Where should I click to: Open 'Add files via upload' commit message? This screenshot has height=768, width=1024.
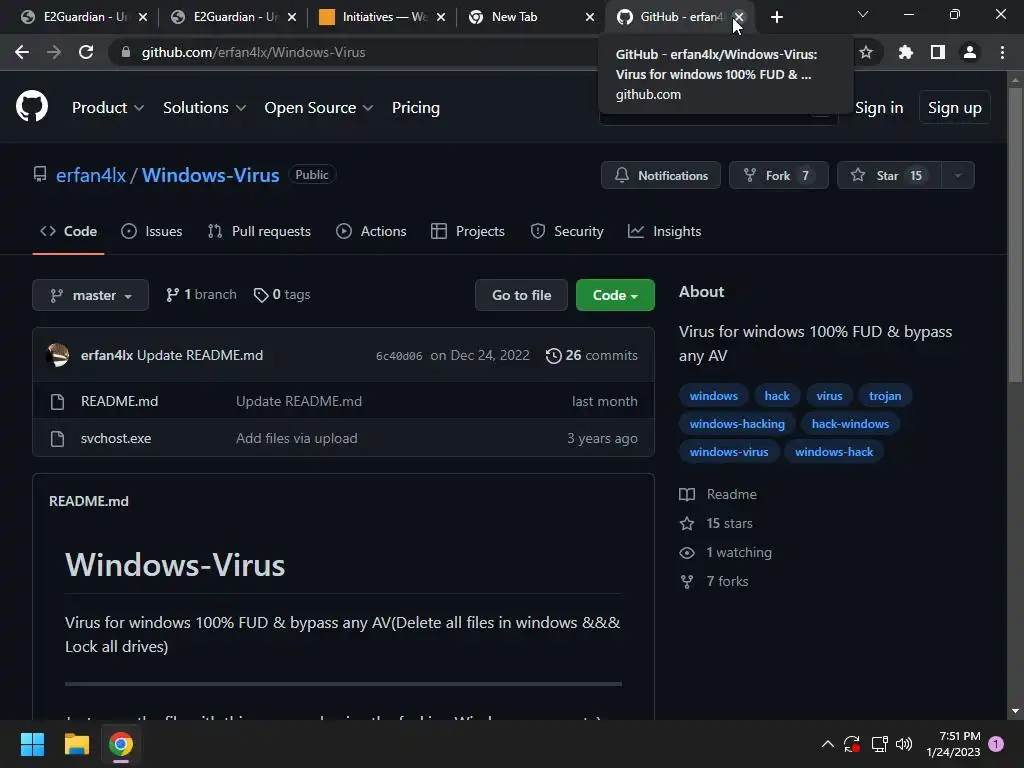tap(296, 438)
